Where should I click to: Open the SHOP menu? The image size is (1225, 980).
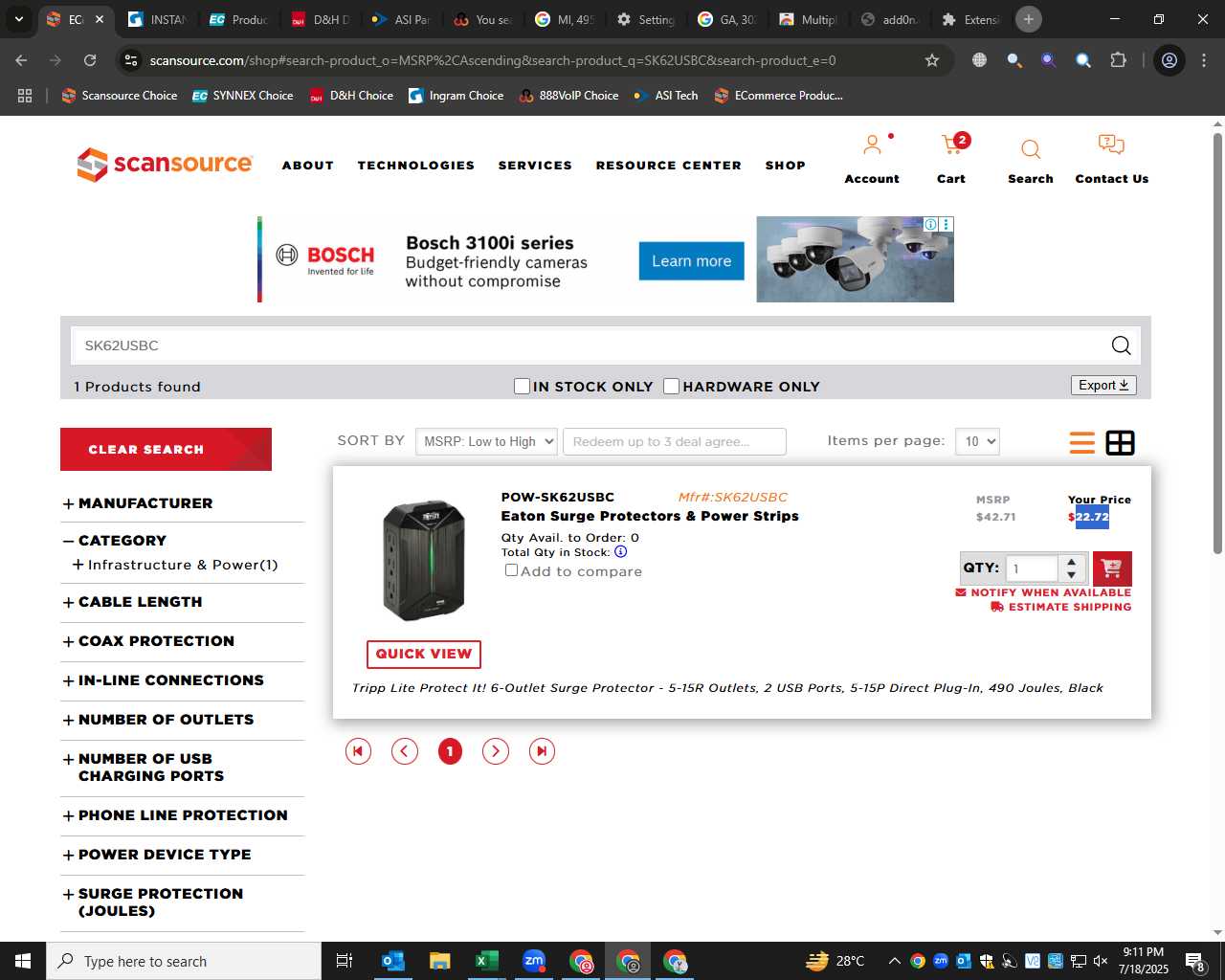tap(786, 166)
